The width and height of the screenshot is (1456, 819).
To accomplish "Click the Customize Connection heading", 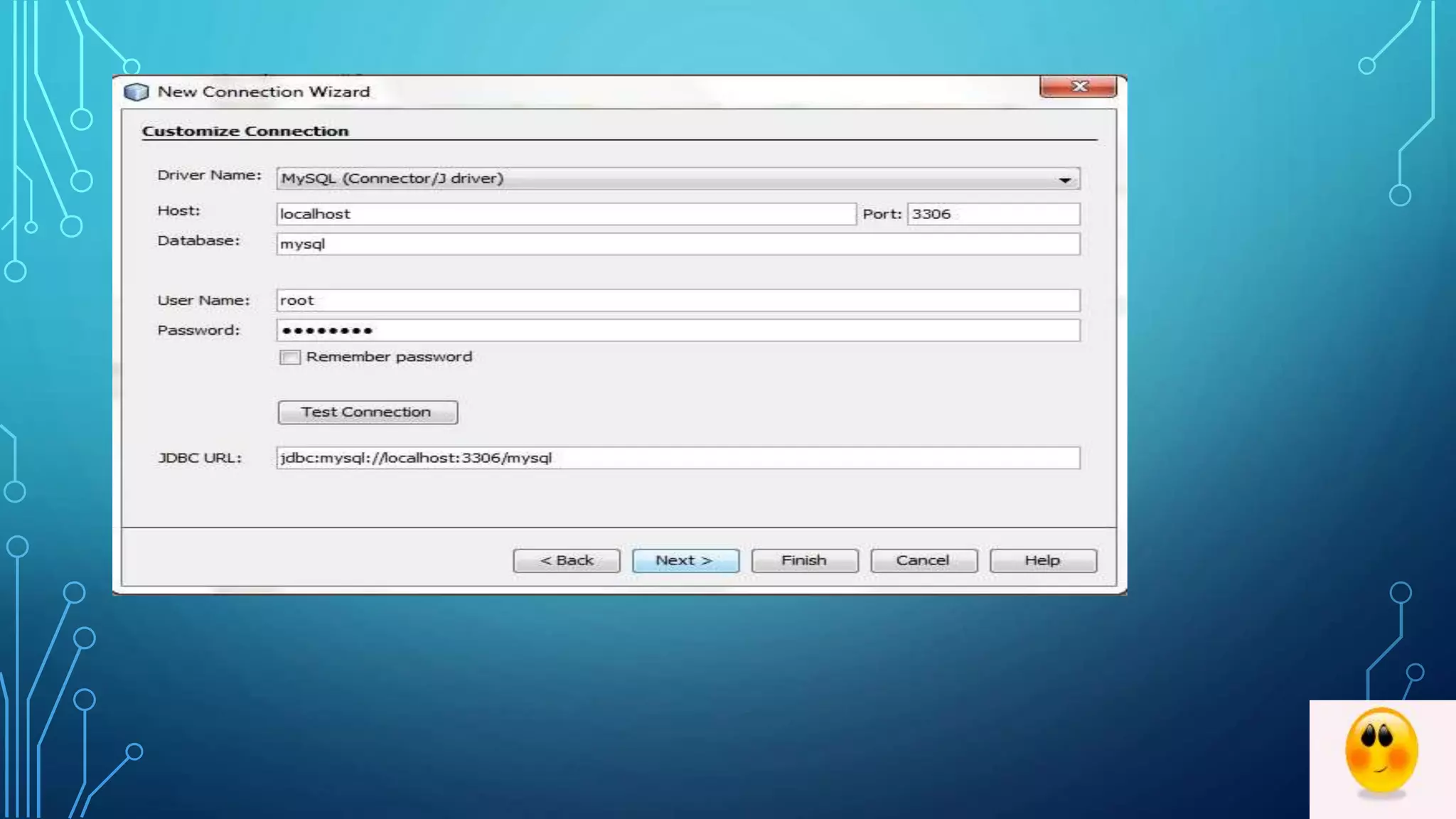I will click(245, 132).
